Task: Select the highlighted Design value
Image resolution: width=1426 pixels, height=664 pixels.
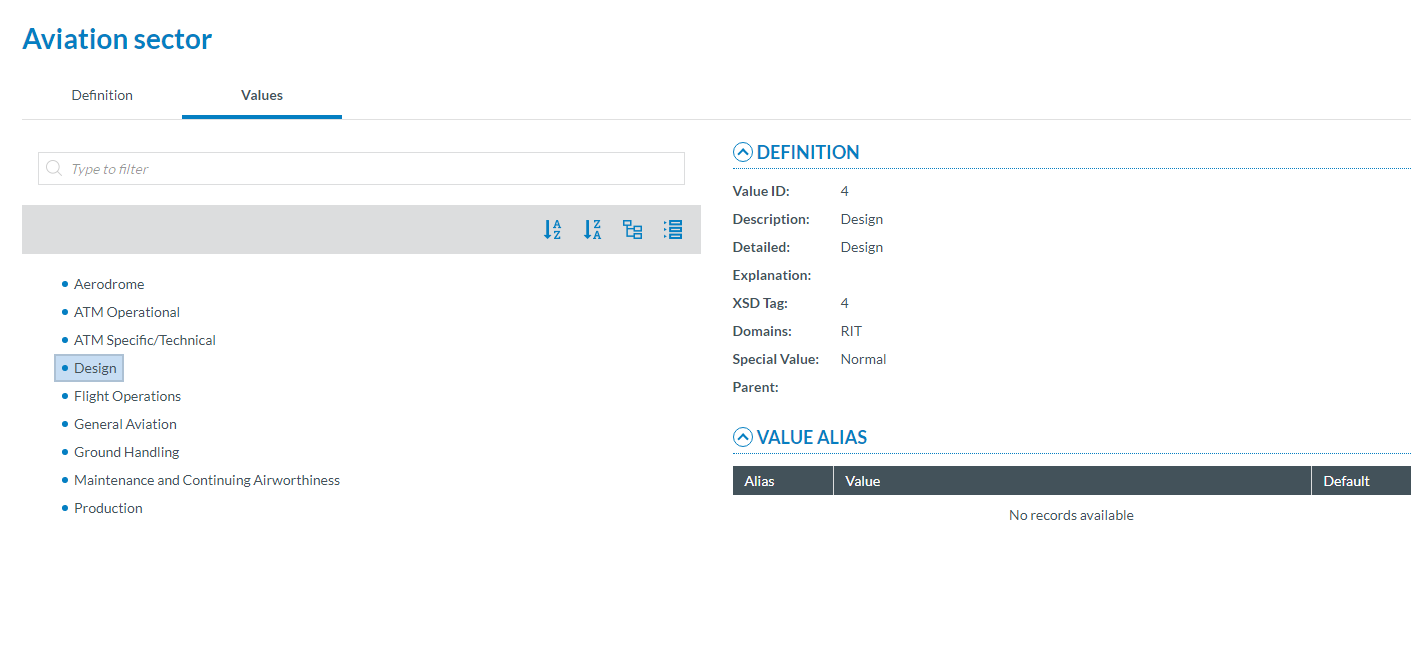Action: pyautogui.click(x=95, y=369)
